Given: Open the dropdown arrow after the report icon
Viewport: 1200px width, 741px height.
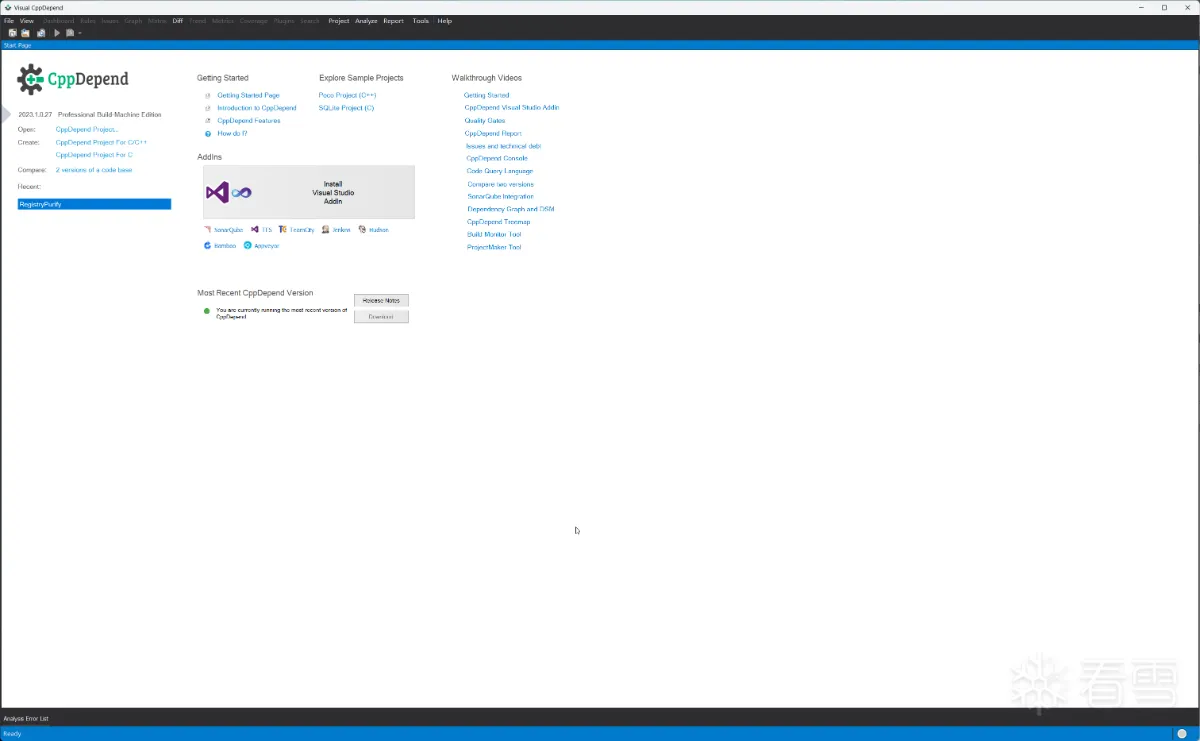Looking at the screenshot, I should point(80,33).
